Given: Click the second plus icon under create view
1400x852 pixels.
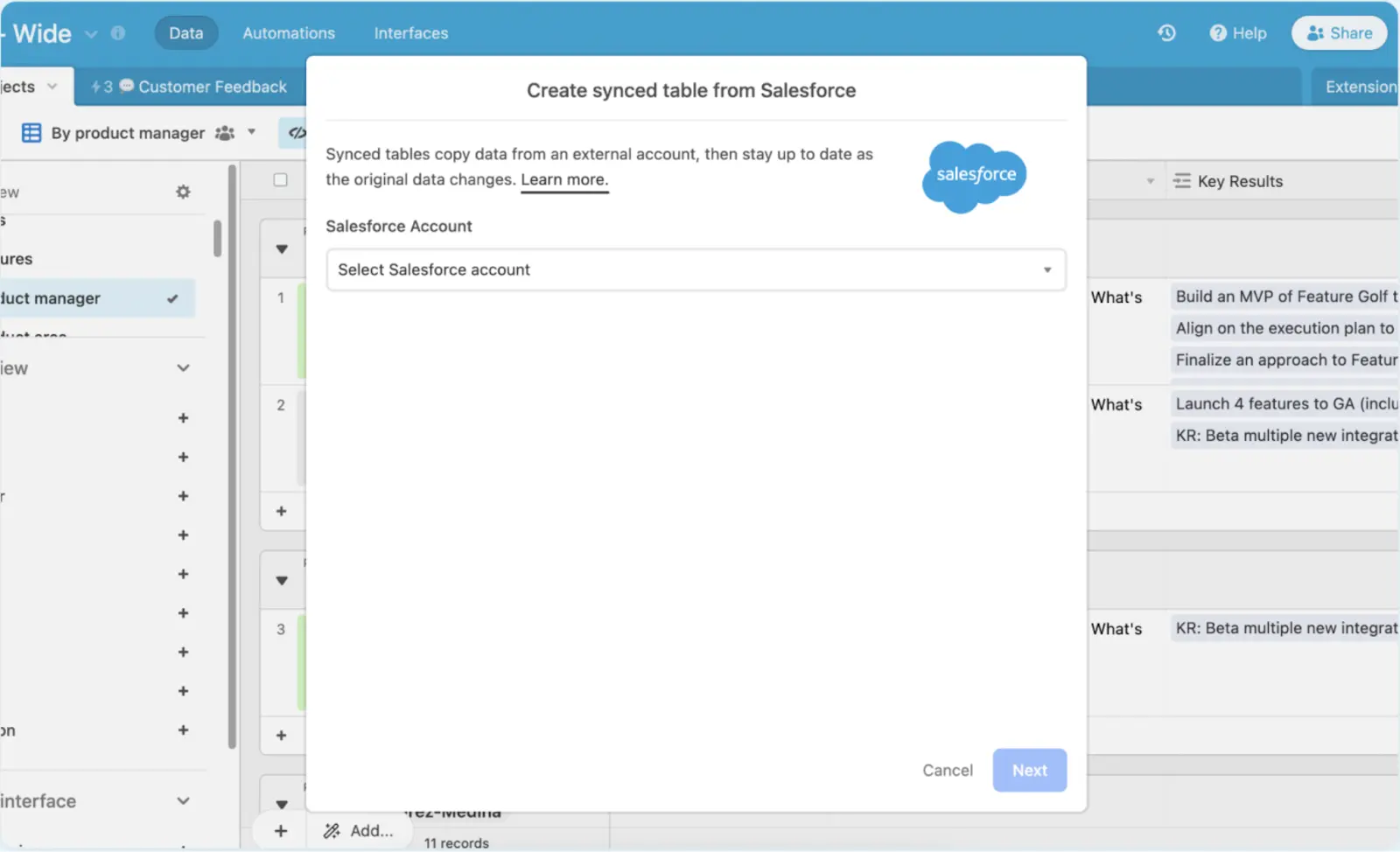Looking at the screenshot, I should pos(183,457).
